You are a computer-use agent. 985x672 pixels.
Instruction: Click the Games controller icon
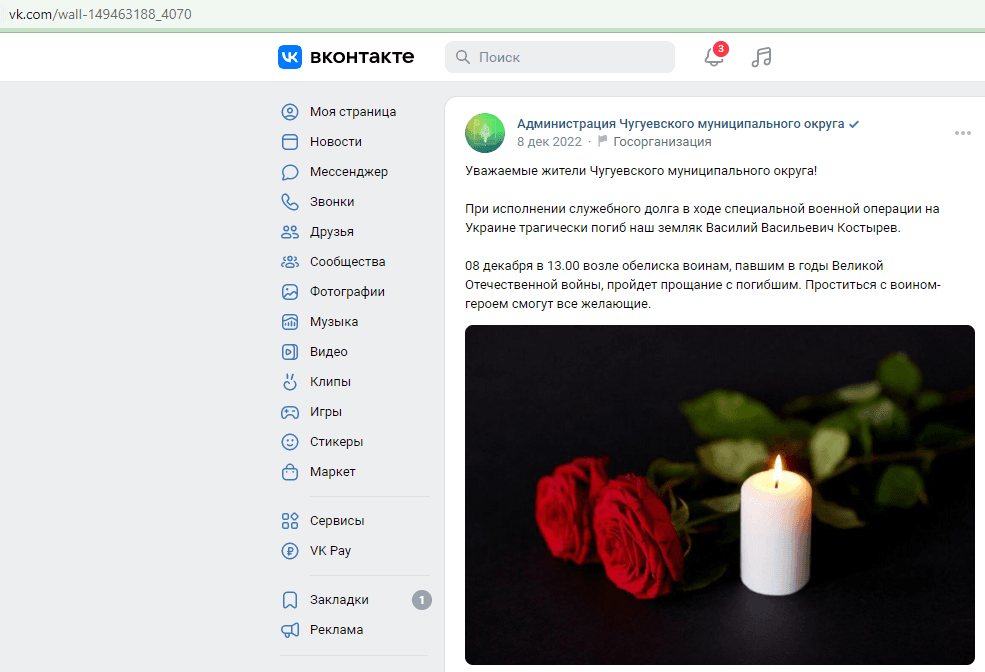pyautogui.click(x=290, y=412)
